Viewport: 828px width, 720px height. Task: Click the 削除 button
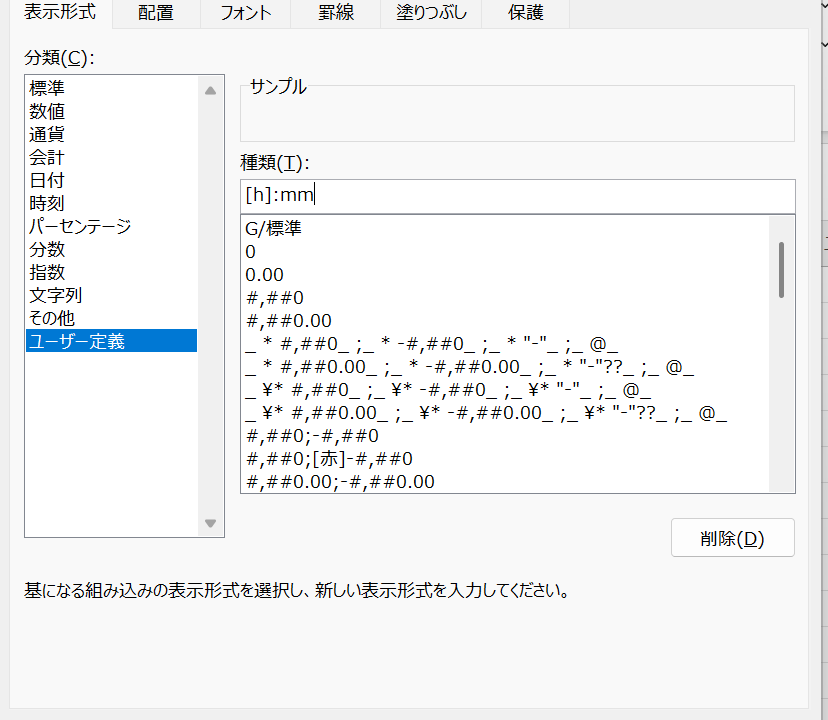[732, 538]
